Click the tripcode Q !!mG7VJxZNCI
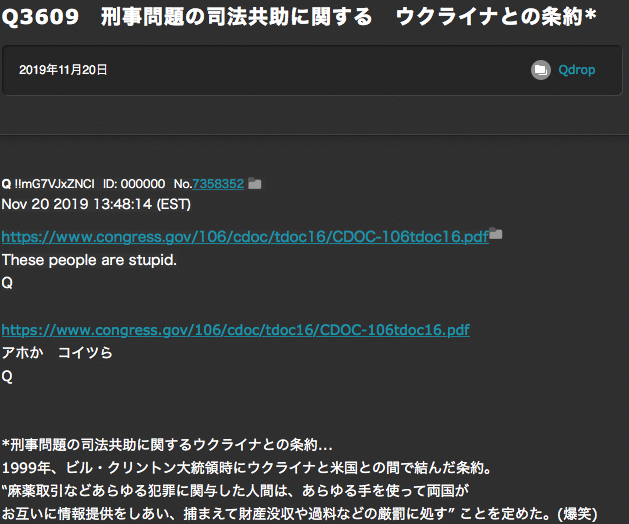The width and height of the screenshot is (629, 524). click(x=48, y=184)
